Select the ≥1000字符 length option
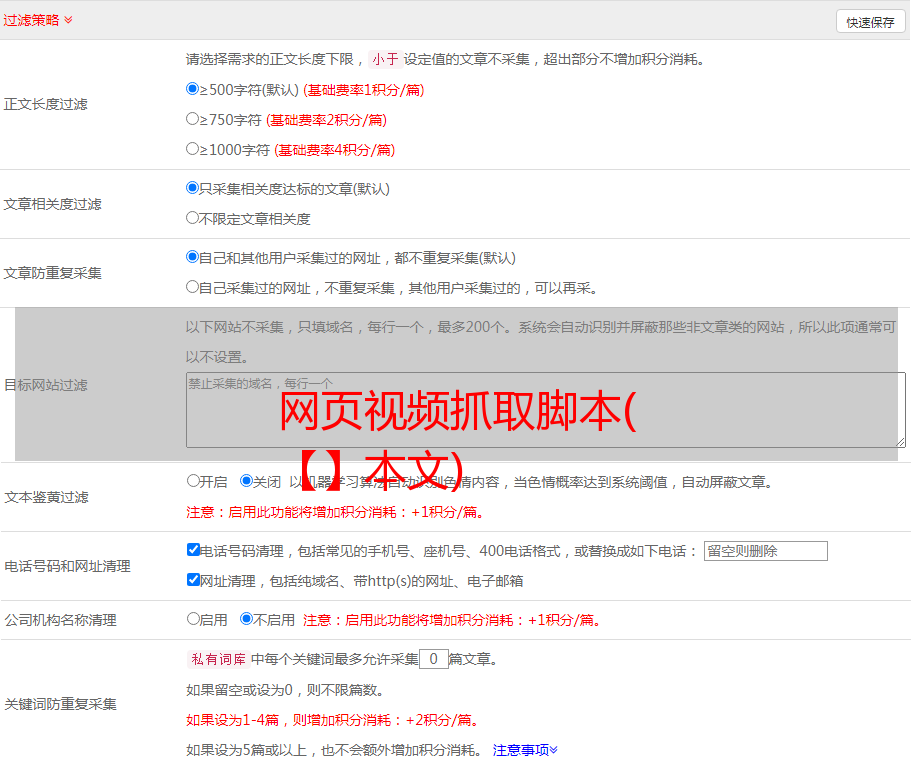Image resolution: width=912 pixels, height=768 pixels. click(x=193, y=149)
